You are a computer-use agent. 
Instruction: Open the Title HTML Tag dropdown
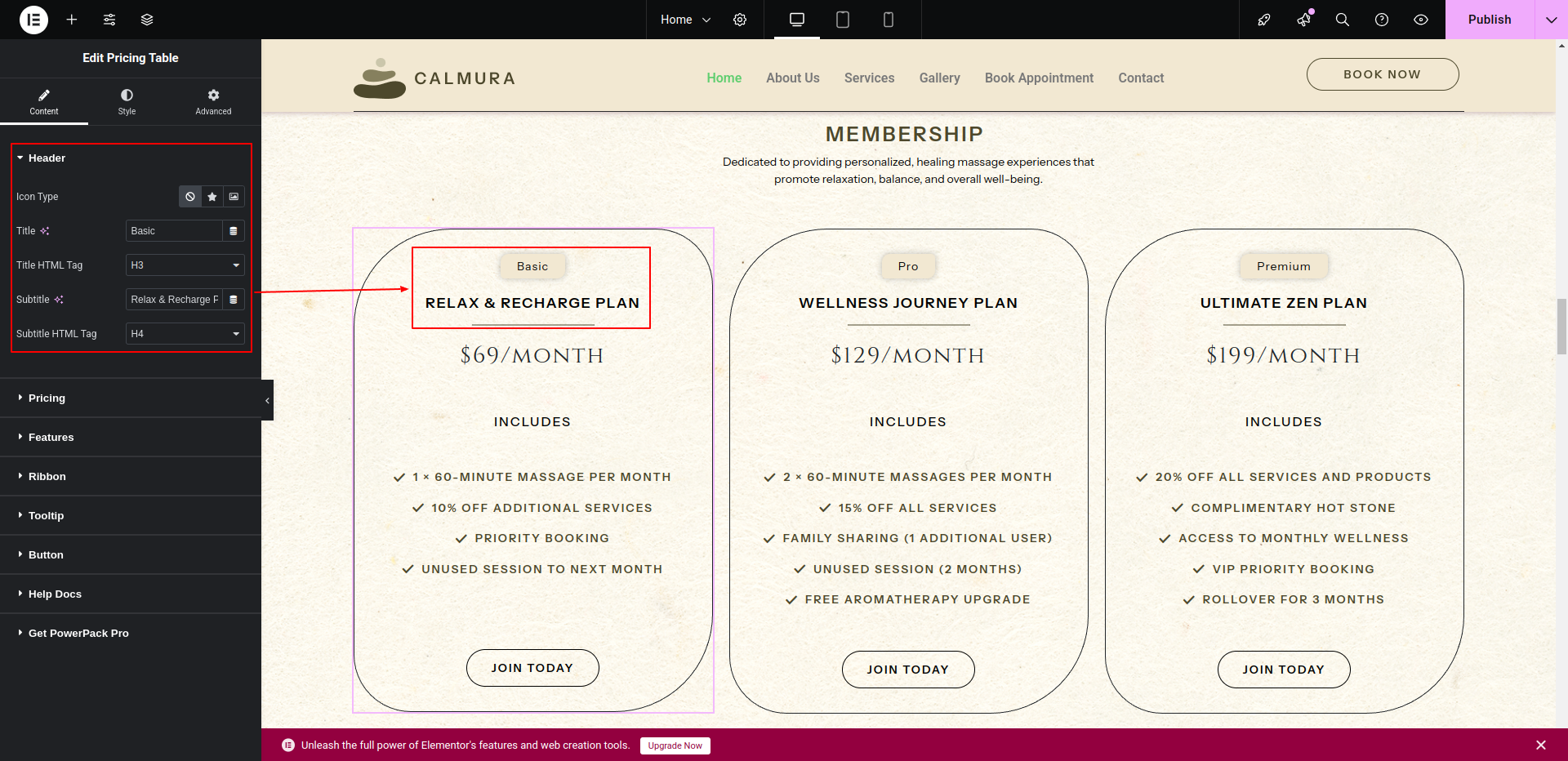click(x=185, y=265)
